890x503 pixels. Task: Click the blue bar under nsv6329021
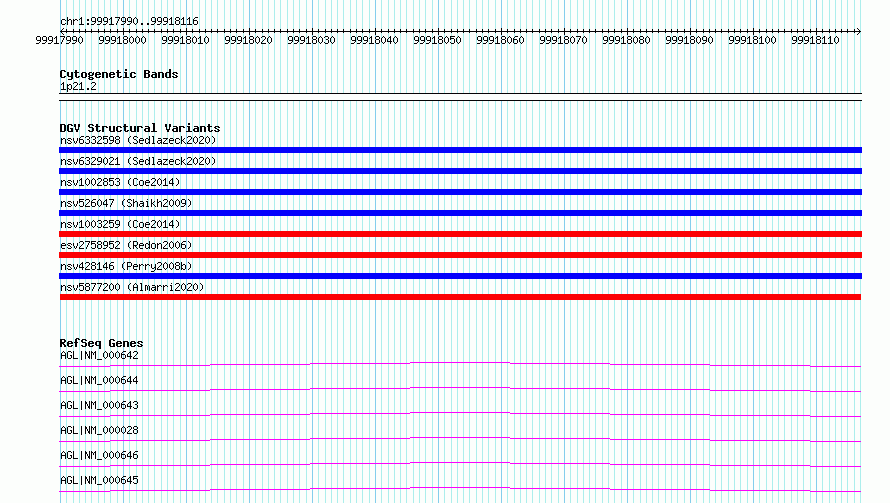point(460,171)
